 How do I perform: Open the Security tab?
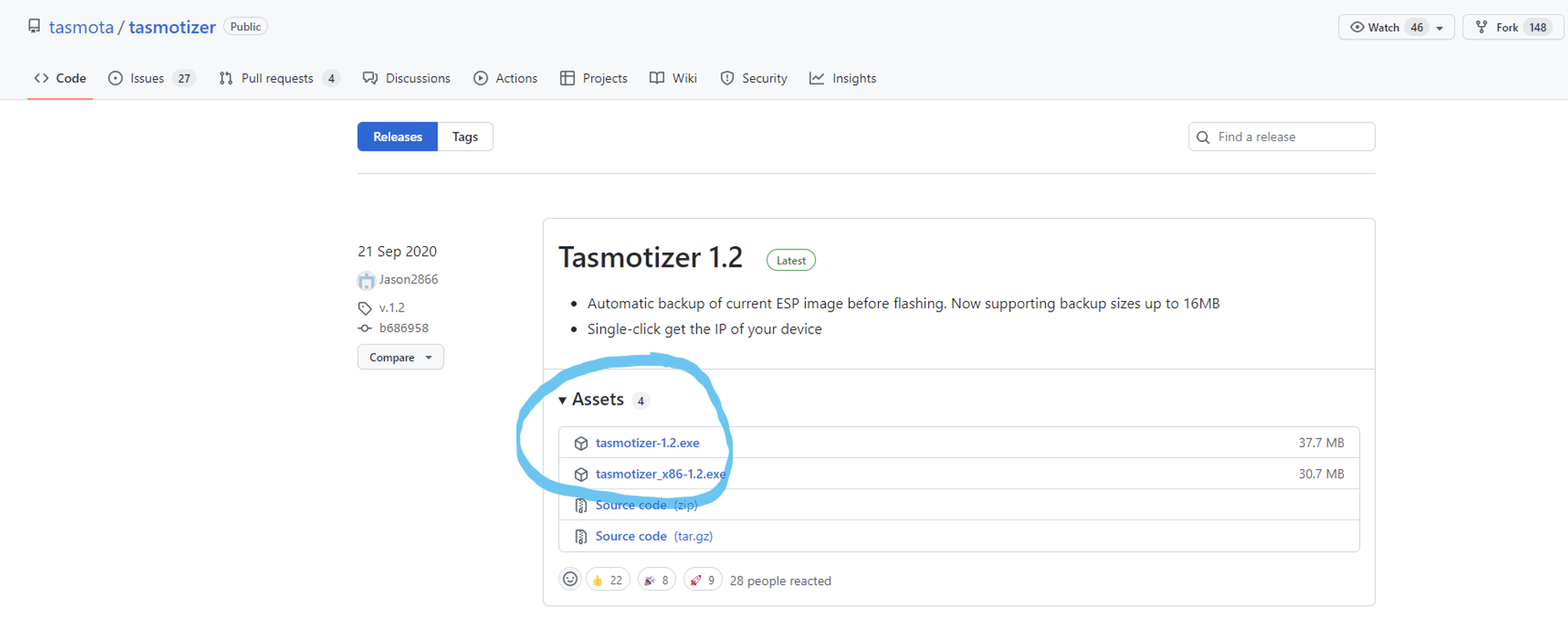(x=753, y=78)
